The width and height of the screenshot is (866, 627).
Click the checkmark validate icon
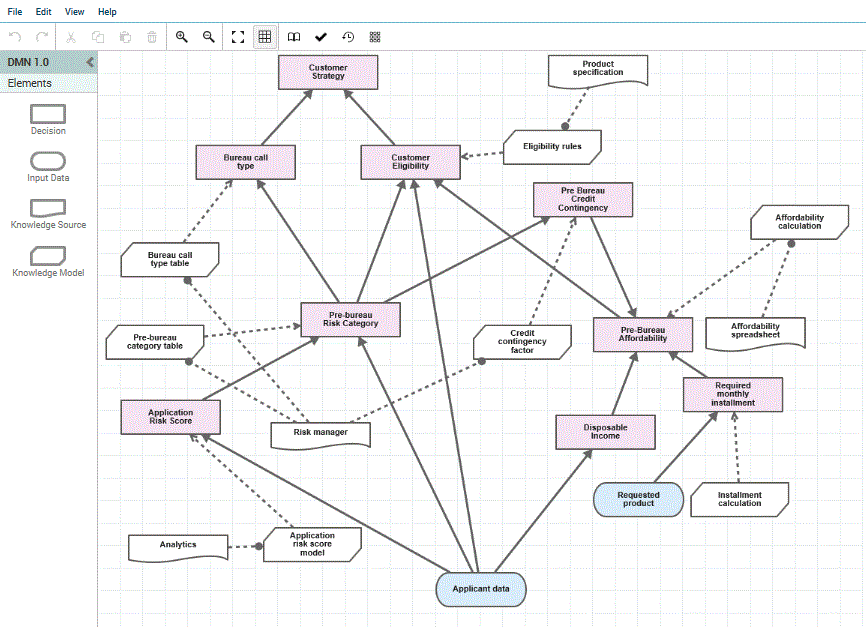pyautogui.click(x=321, y=37)
